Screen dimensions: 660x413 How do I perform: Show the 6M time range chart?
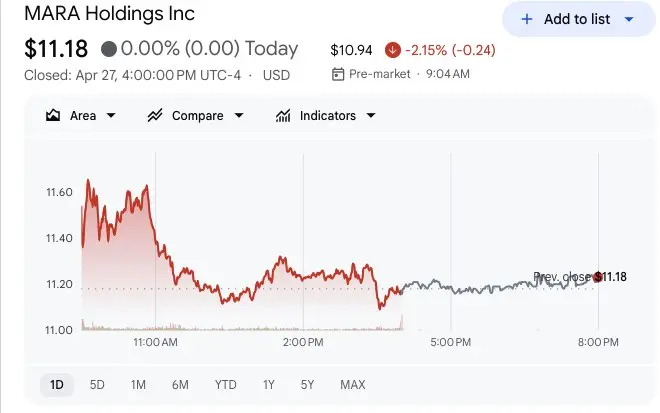click(x=180, y=385)
